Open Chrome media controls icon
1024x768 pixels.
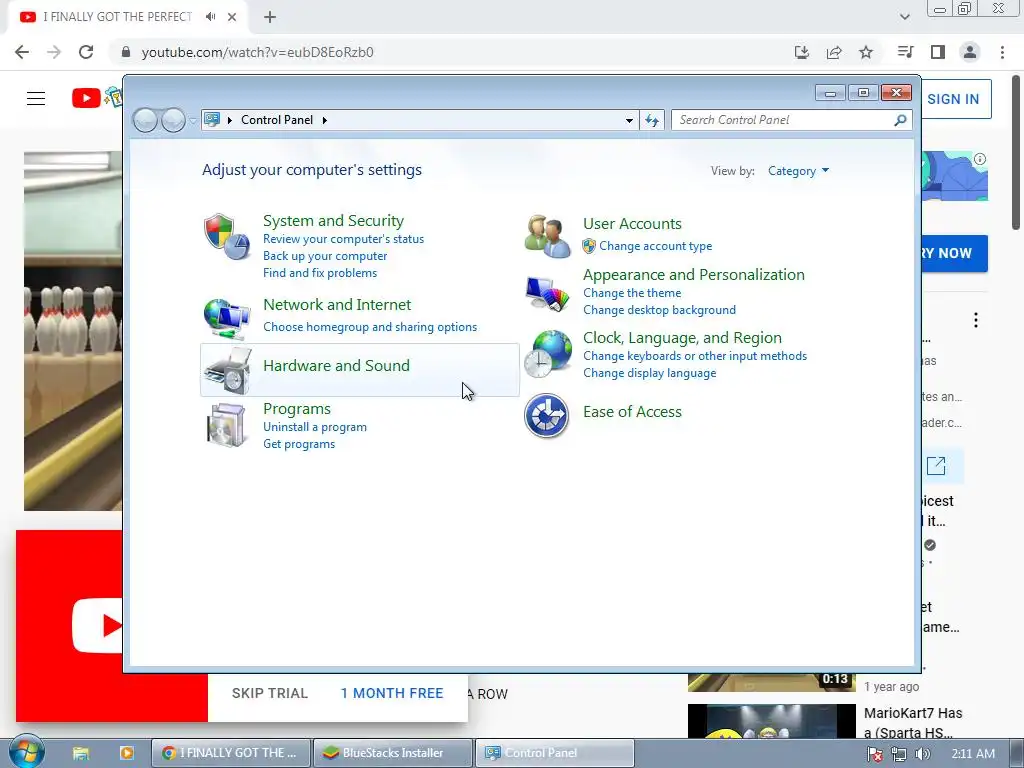tap(906, 52)
